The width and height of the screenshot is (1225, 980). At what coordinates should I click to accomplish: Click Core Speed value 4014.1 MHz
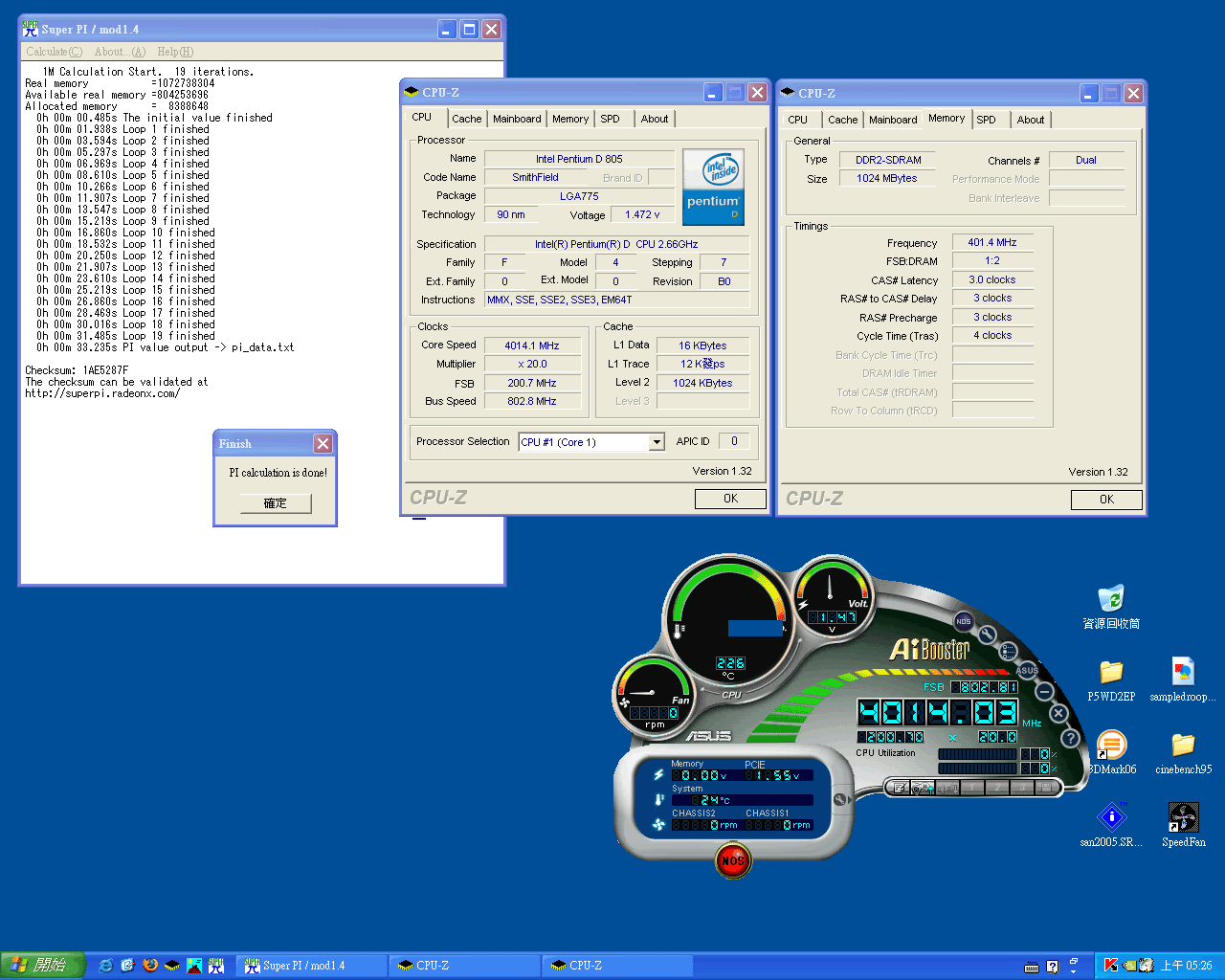pos(532,345)
